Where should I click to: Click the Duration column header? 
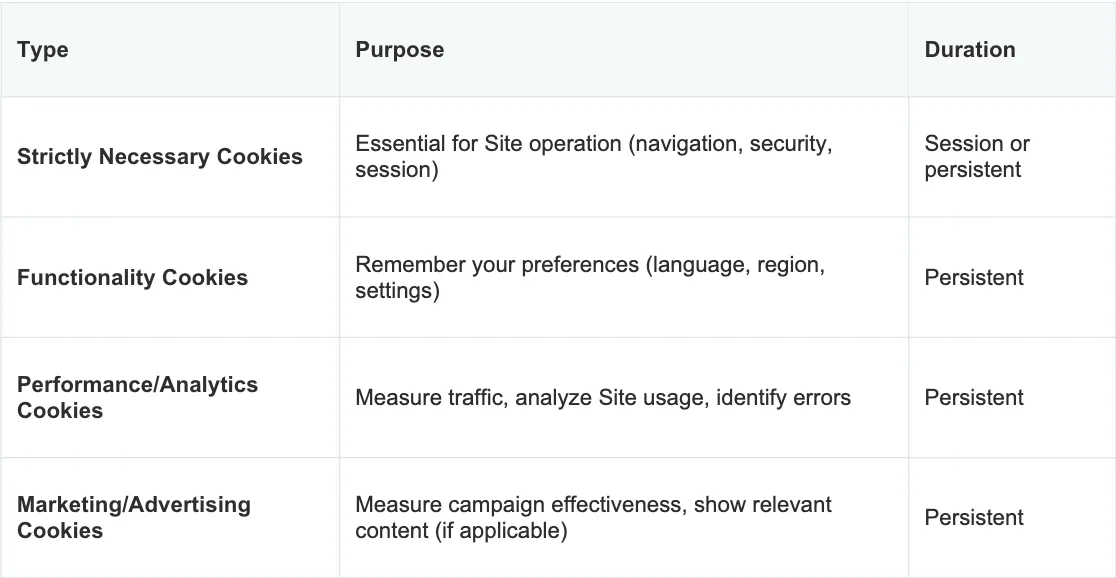[969, 50]
